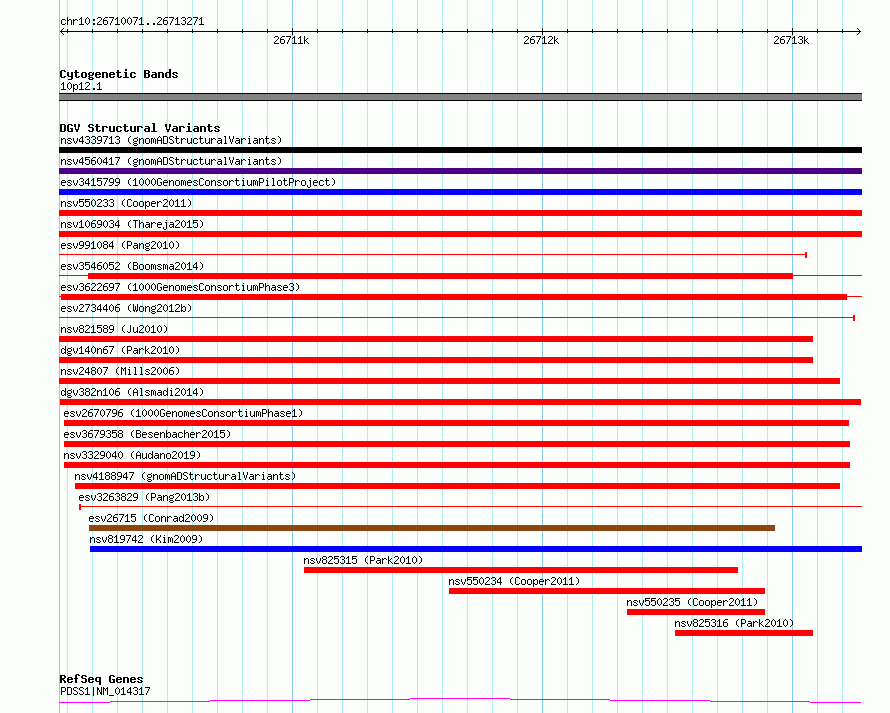
Task: Click the 26712k ruler mark
Action: [x=541, y=40]
